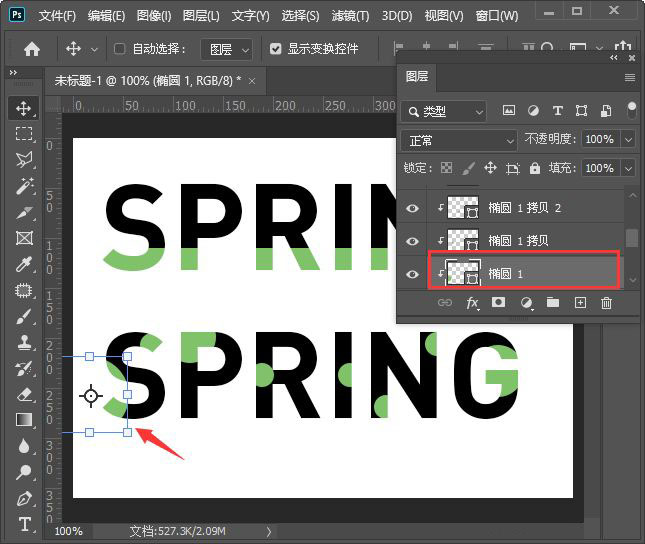Filter layers by adjustment type
Viewport: 645px width, 544px height.
tap(533, 110)
